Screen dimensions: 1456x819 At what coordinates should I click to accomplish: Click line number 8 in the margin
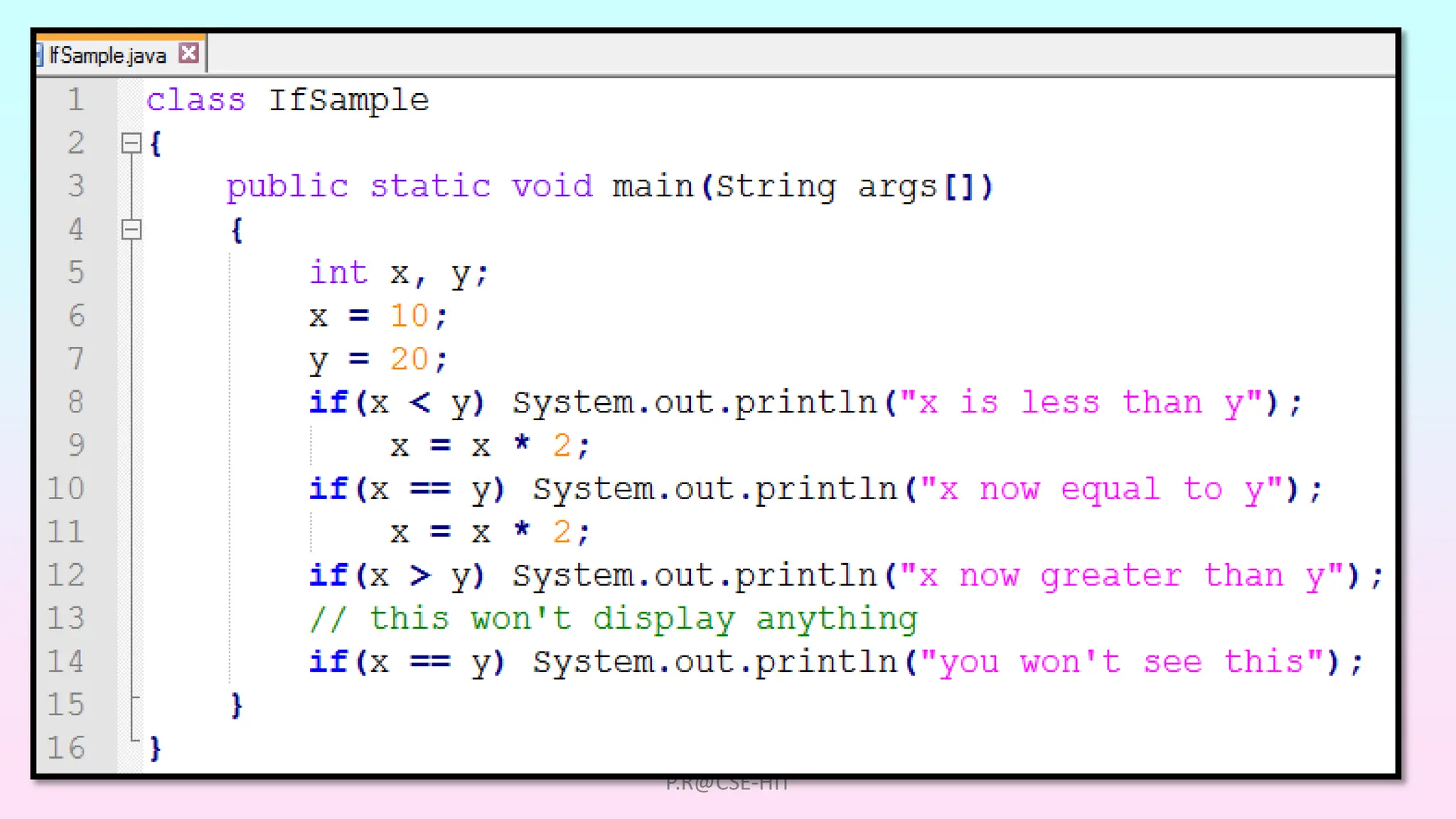click(76, 402)
